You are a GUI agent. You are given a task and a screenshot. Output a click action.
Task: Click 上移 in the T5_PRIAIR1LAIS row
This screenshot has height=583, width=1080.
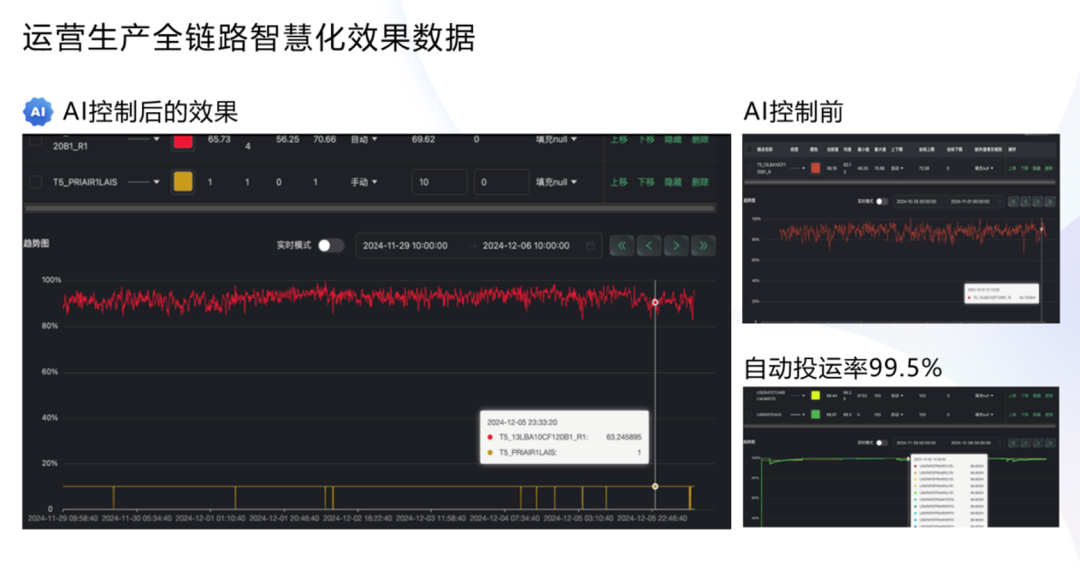[x=619, y=182]
